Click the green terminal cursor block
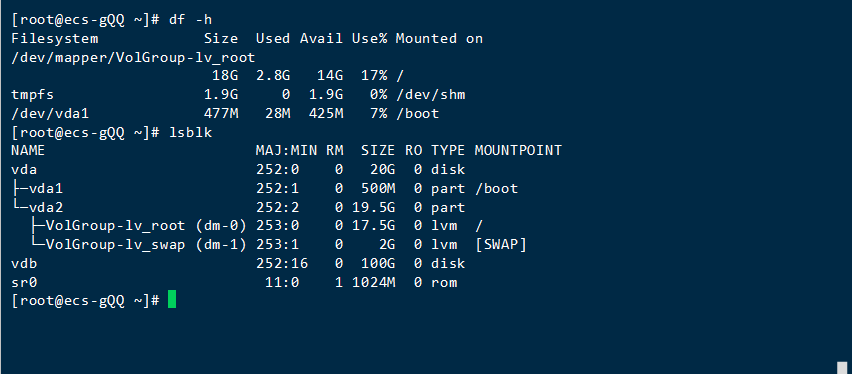Viewport: 852px width, 374px height. tap(172, 300)
